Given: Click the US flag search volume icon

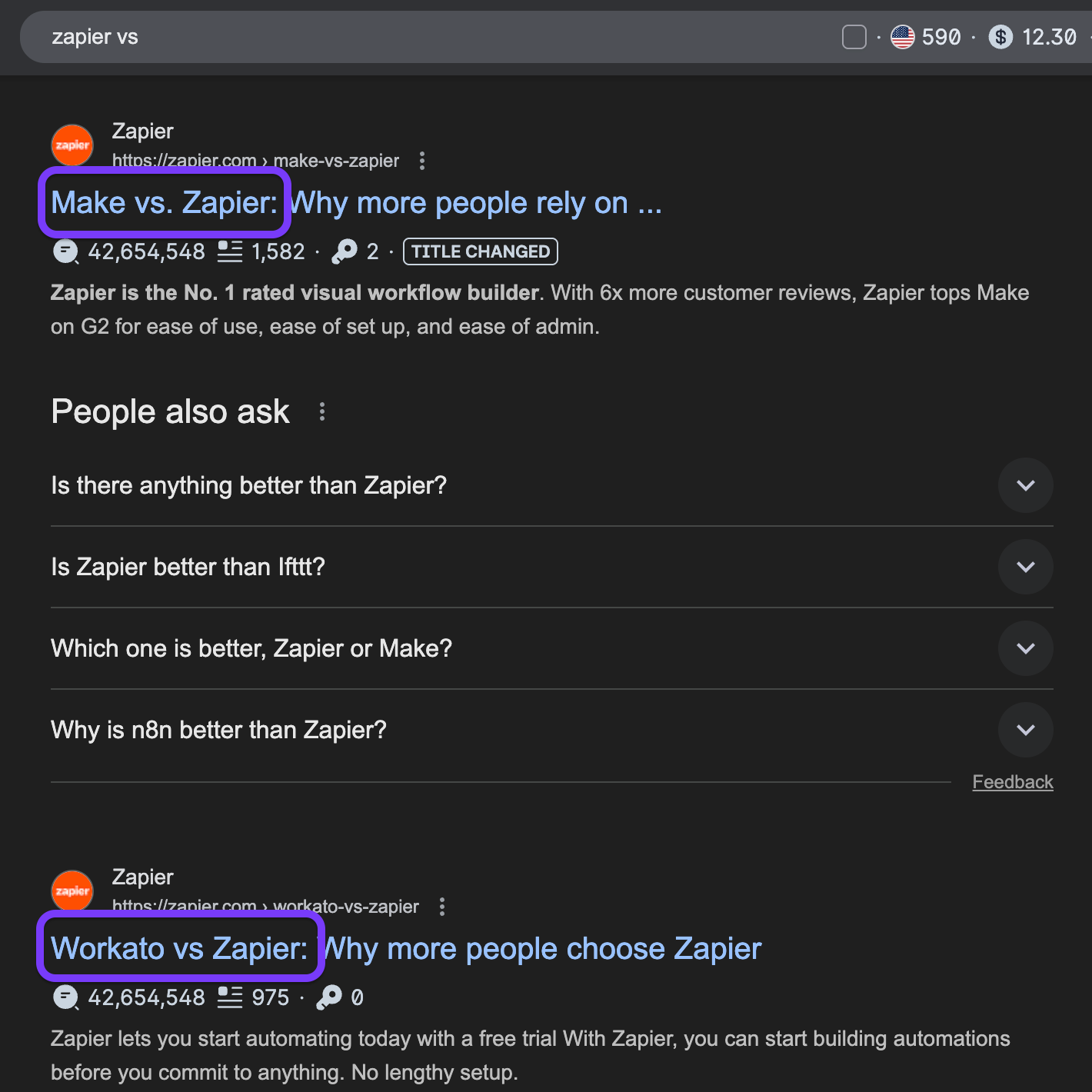Looking at the screenshot, I should click(902, 37).
